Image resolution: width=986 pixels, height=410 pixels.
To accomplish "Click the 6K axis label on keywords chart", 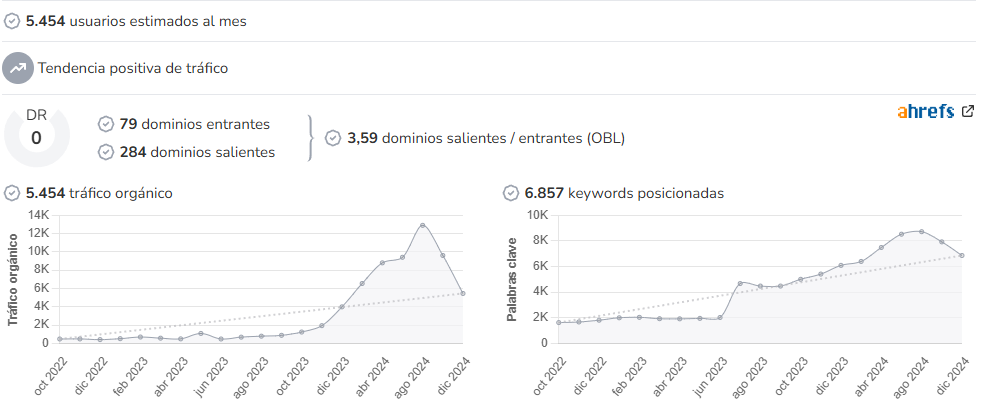I will (x=541, y=266).
